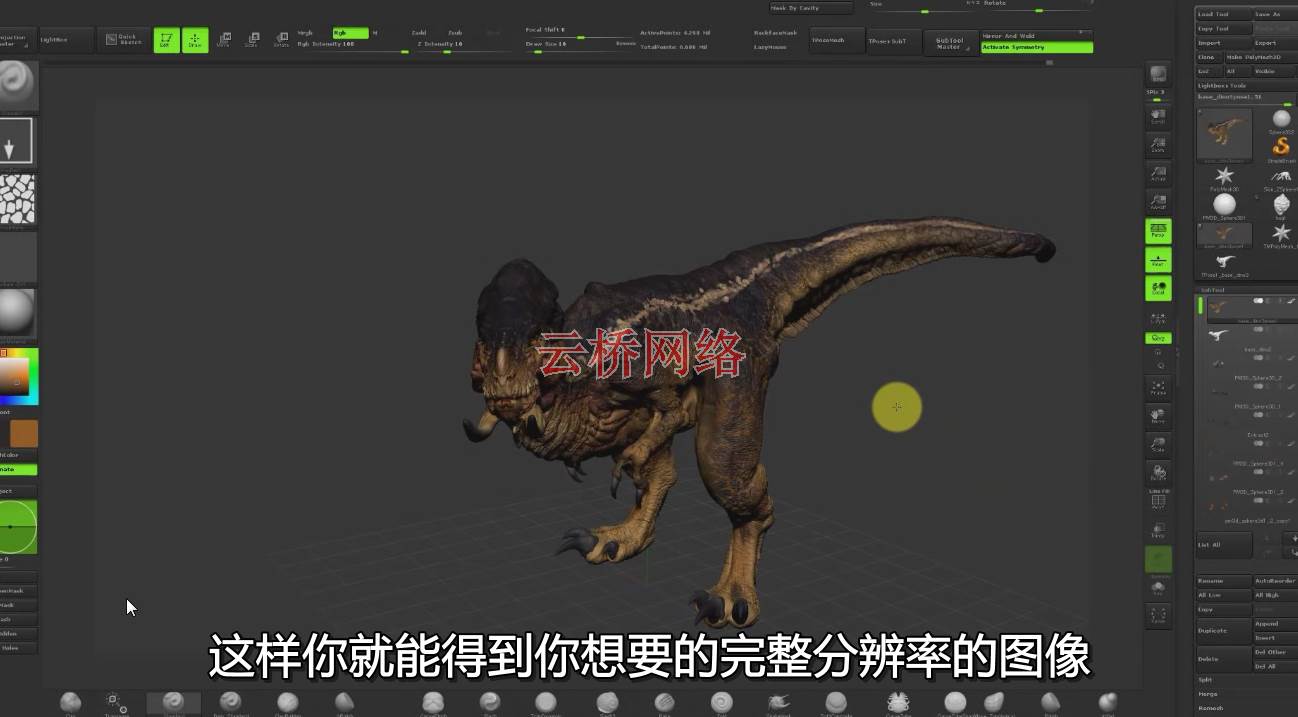Toggle Activate Symmetry

(1037, 47)
